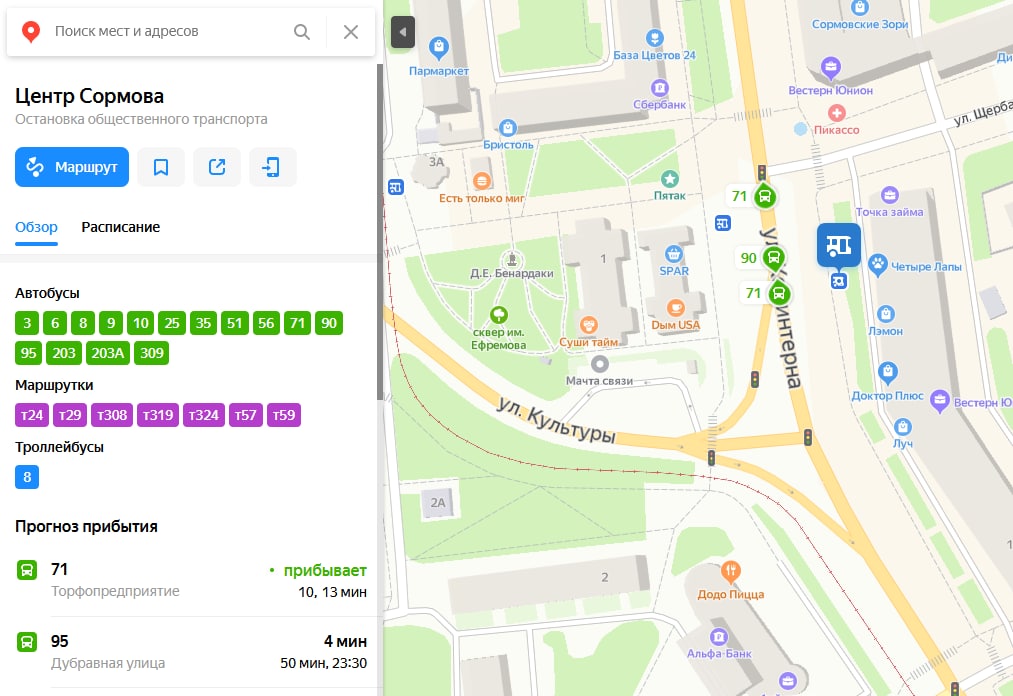Click the side panel vertical scrollbar

(380, 233)
